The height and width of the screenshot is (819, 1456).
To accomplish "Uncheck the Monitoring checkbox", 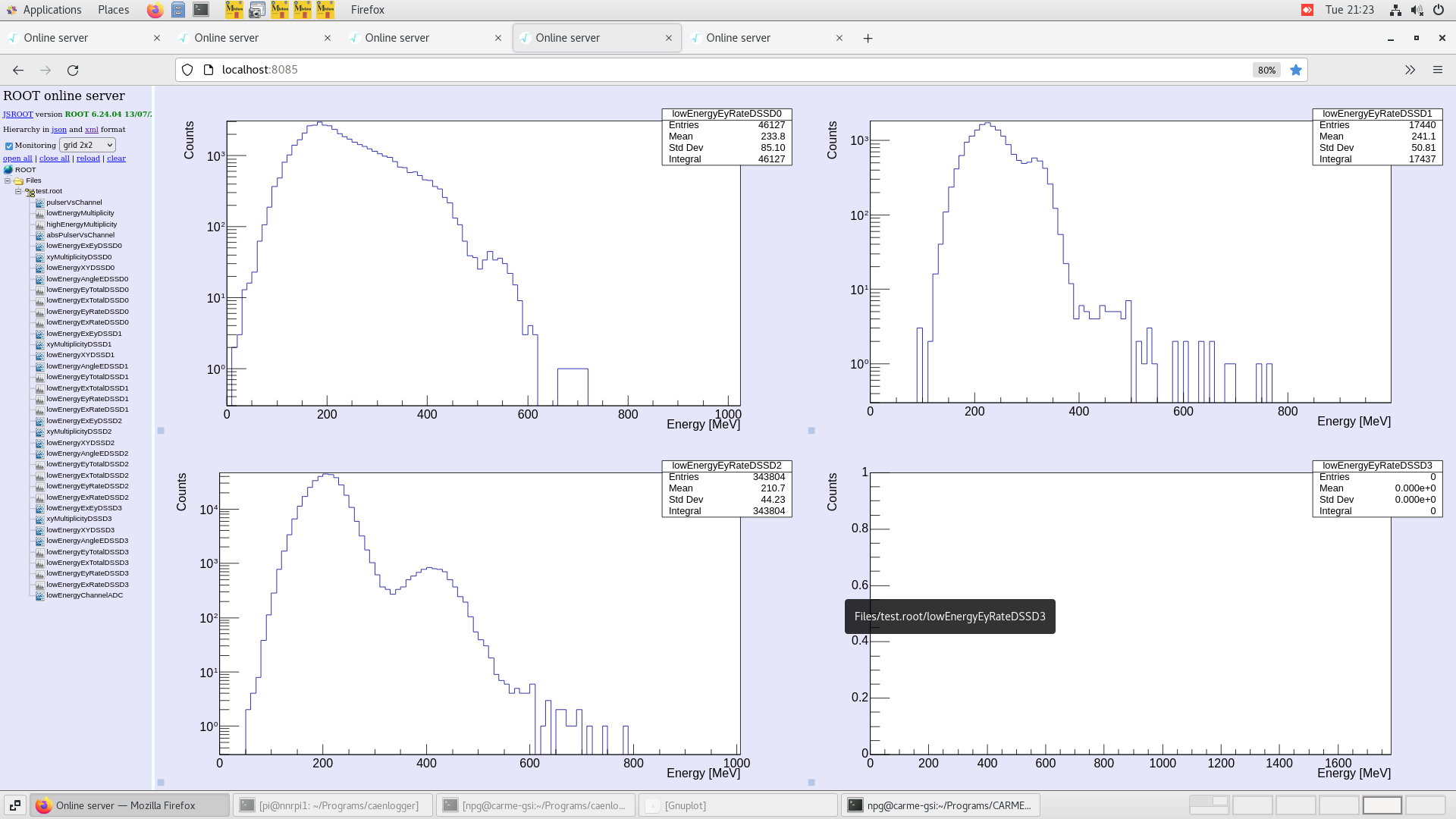I will pos(8,145).
